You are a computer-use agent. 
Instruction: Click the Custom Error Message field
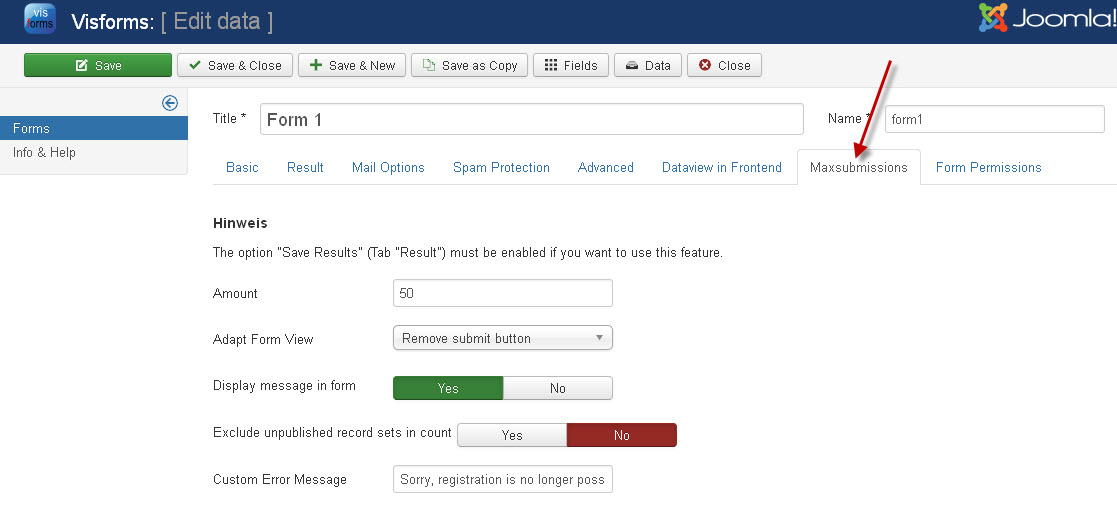click(x=502, y=479)
